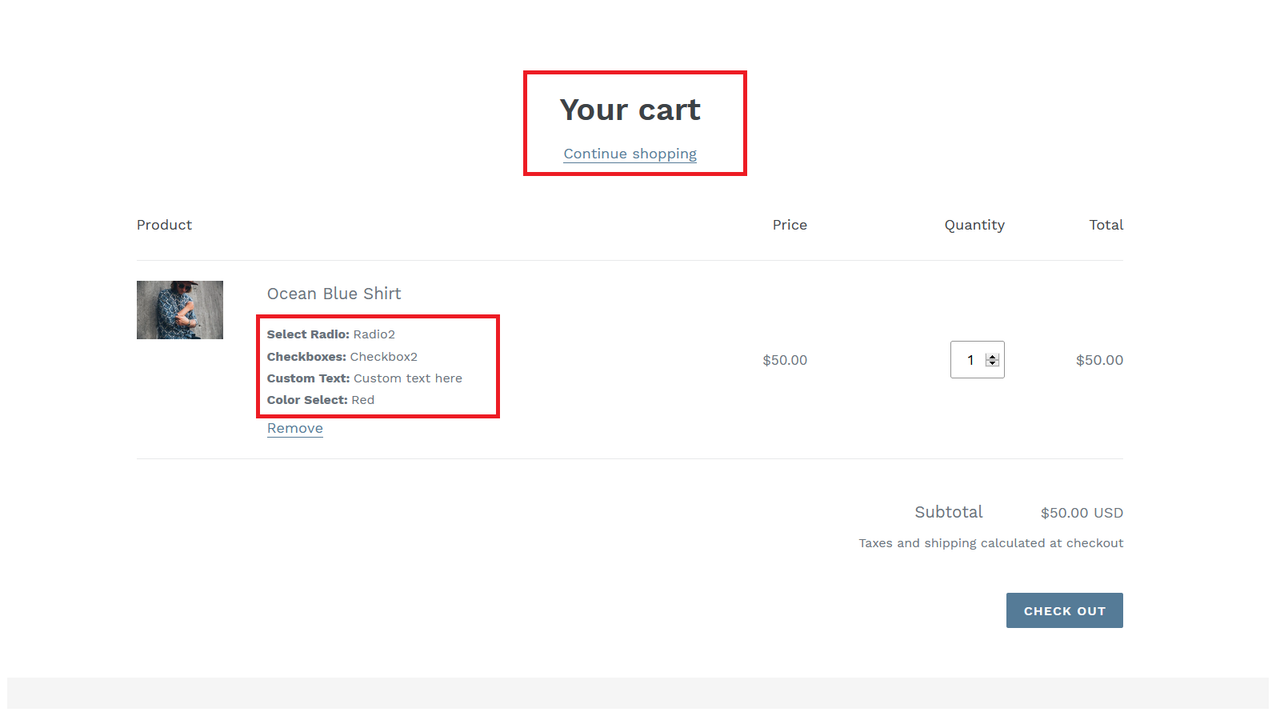Click the quantity increment up arrow
The width and height of the screenshot is (1280, 720).
coord(991,354)
